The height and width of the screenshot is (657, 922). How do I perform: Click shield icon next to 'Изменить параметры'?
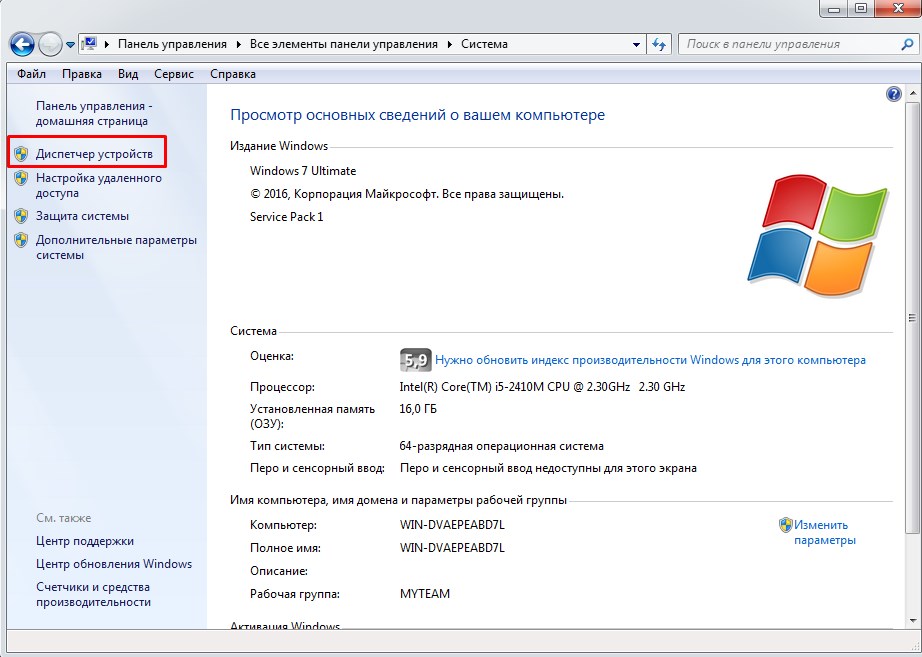786,525
